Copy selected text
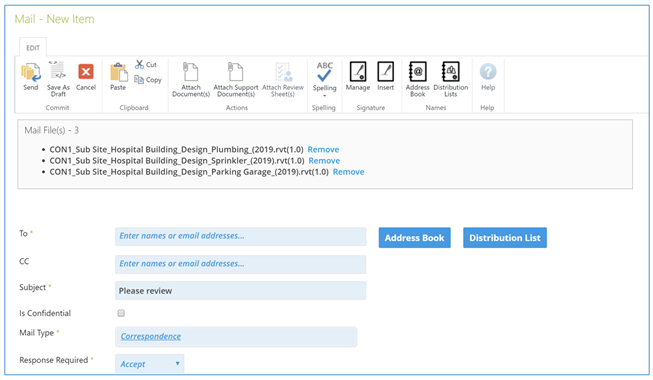 148,79
